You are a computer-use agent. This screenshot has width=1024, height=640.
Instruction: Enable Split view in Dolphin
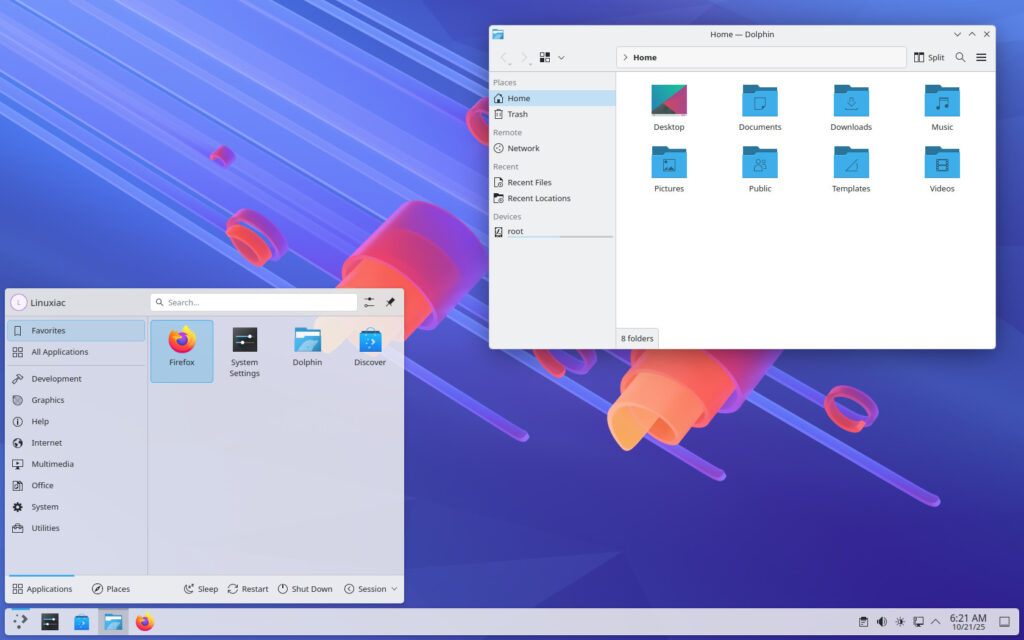tap(929, 57)
